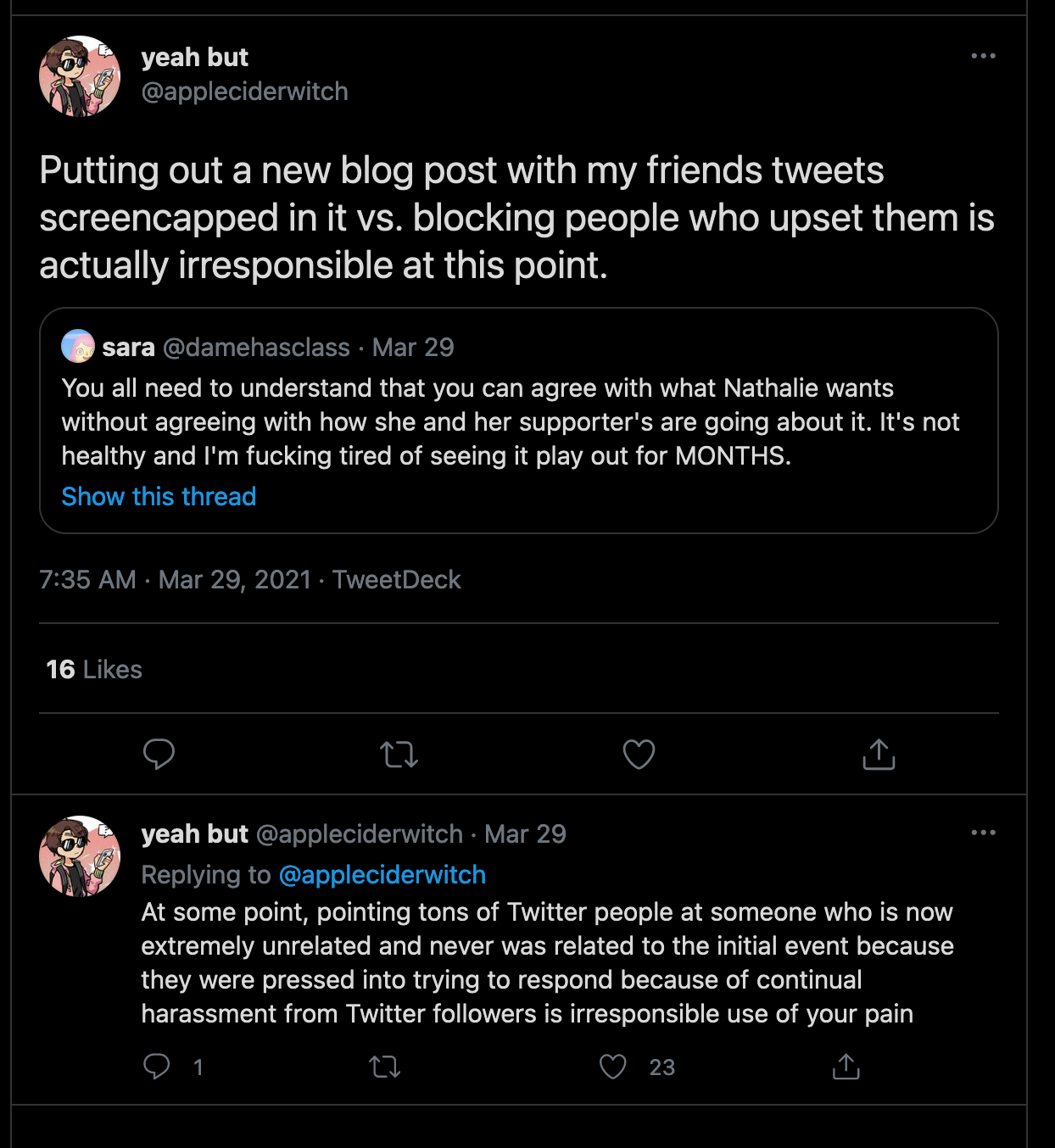The height and width of the screenshot is (1148, 1055).
Task: Click the TweetDeck source label
Action: point(396,579)
